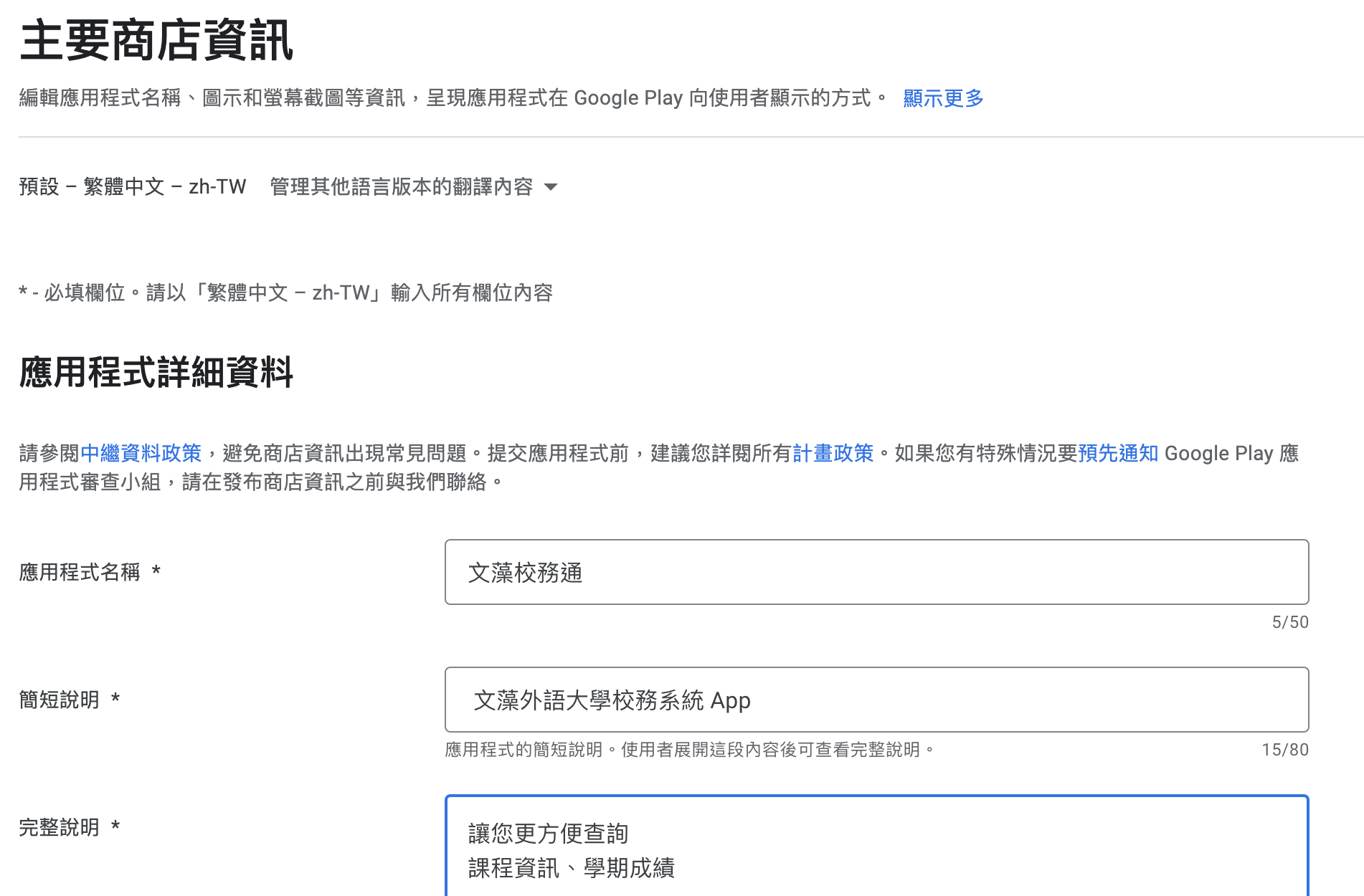
Task: Follow the 預先通知 link
Action: [1117, 453]
